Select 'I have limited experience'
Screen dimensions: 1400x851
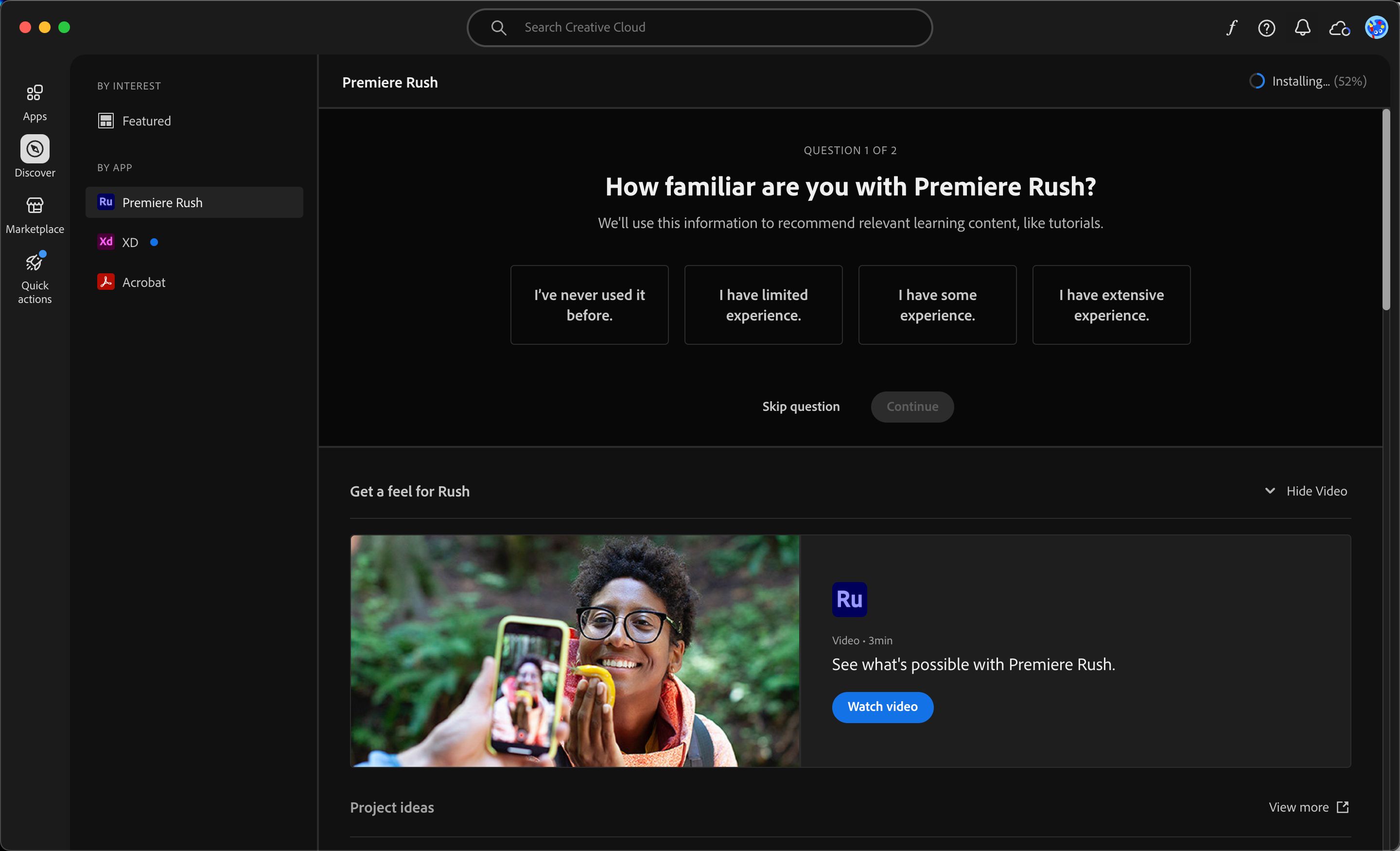(x=763, y=304)
